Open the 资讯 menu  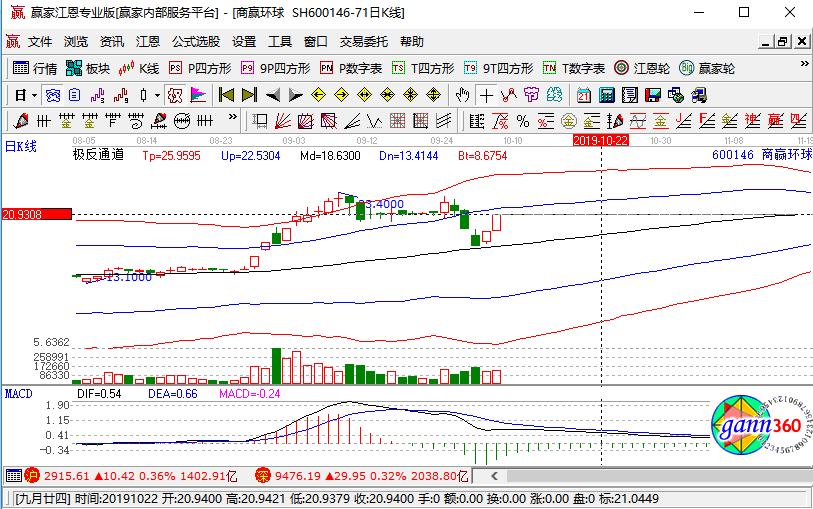pyautogui.click(x=112, y=41)
